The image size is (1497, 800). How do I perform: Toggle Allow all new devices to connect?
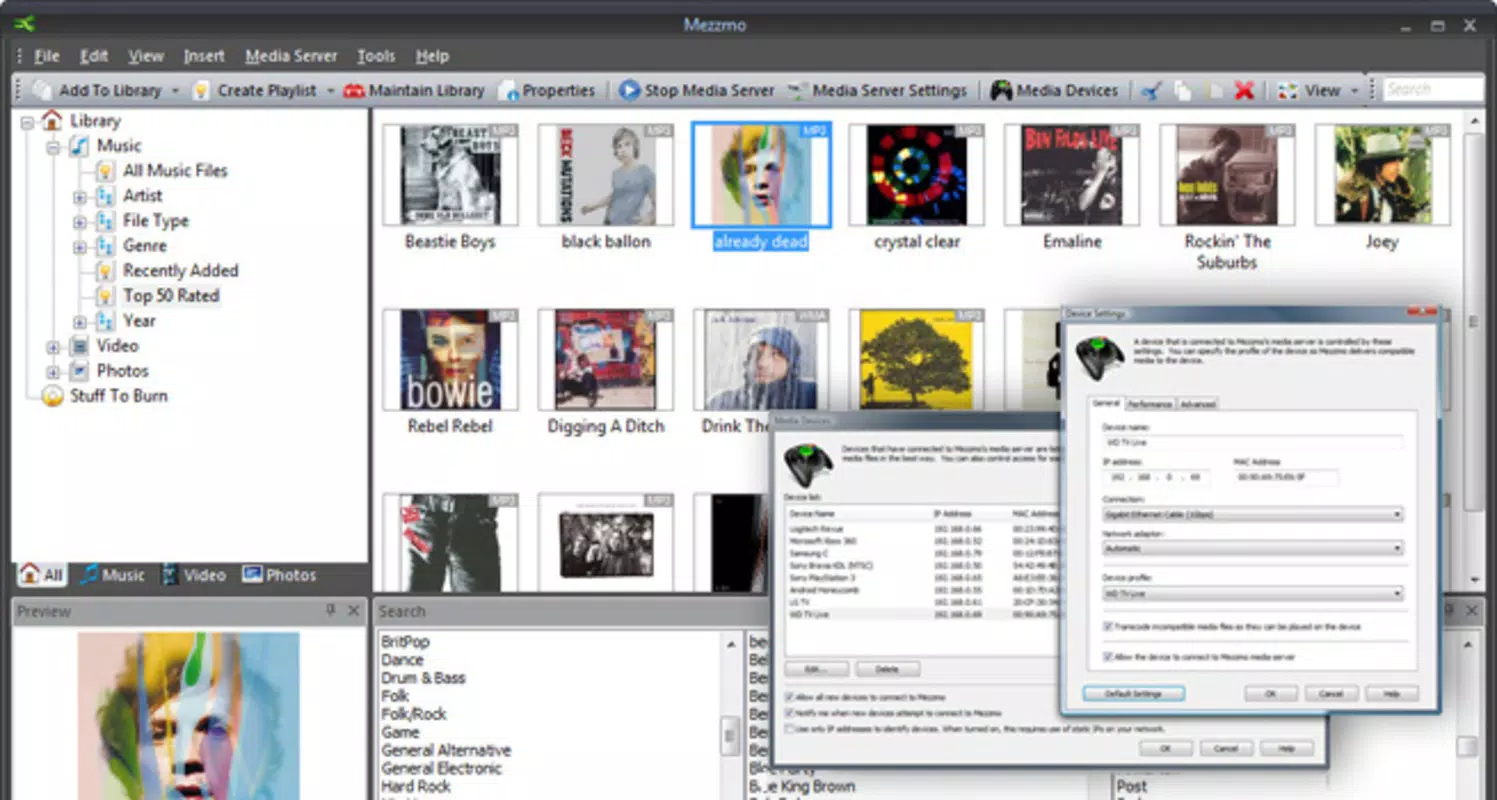tap(789, 697)
